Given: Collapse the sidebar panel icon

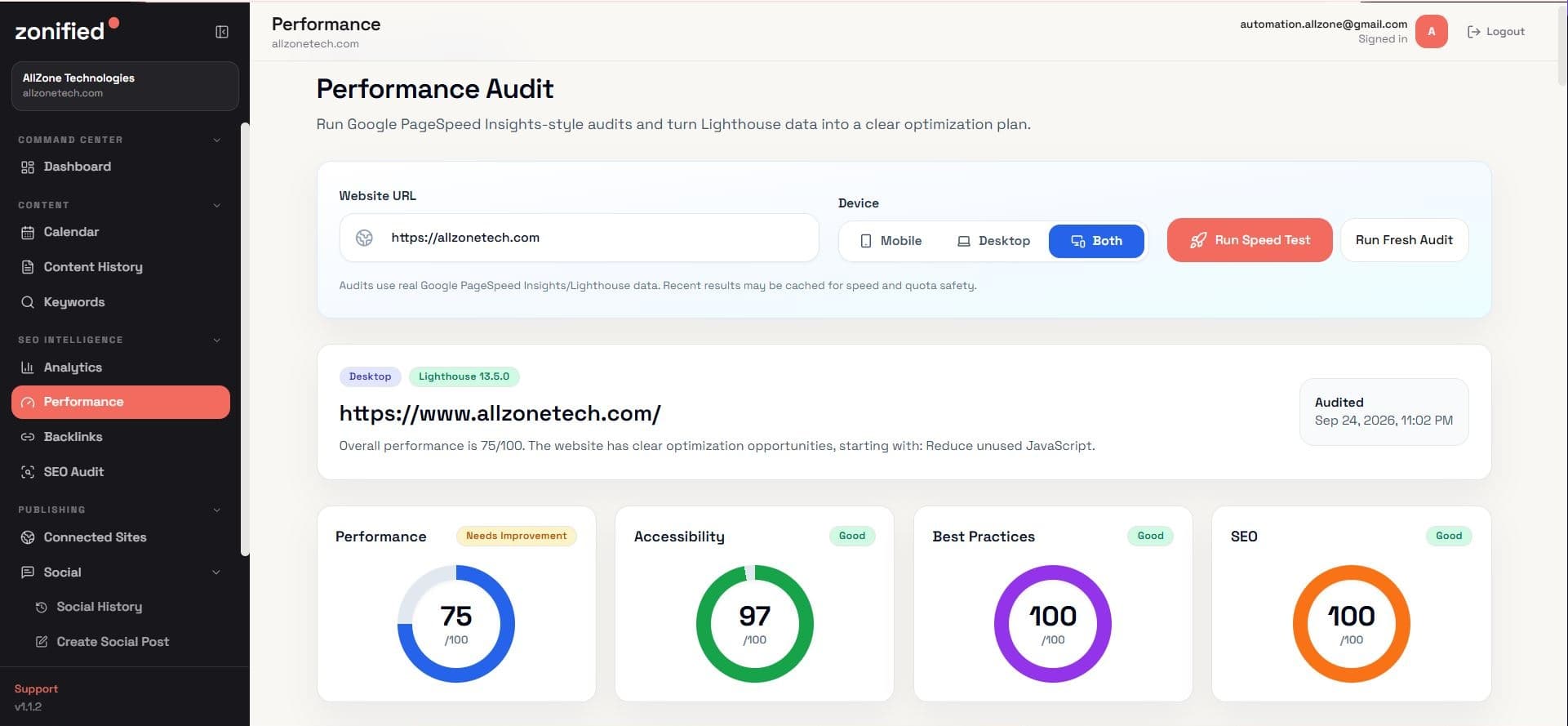Looking at the screenshot, I should (x=222, y=32).
